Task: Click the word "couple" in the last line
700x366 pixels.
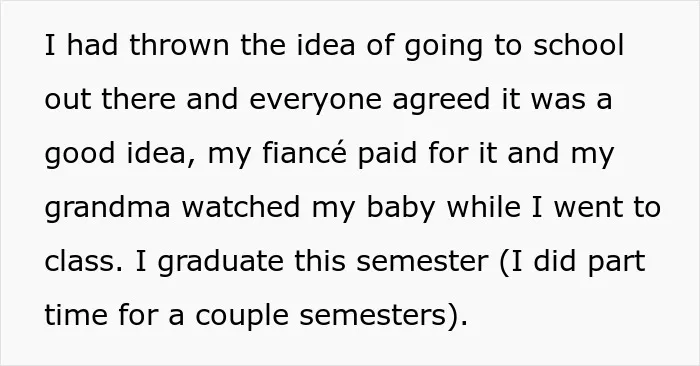Action: click(242, 316)
